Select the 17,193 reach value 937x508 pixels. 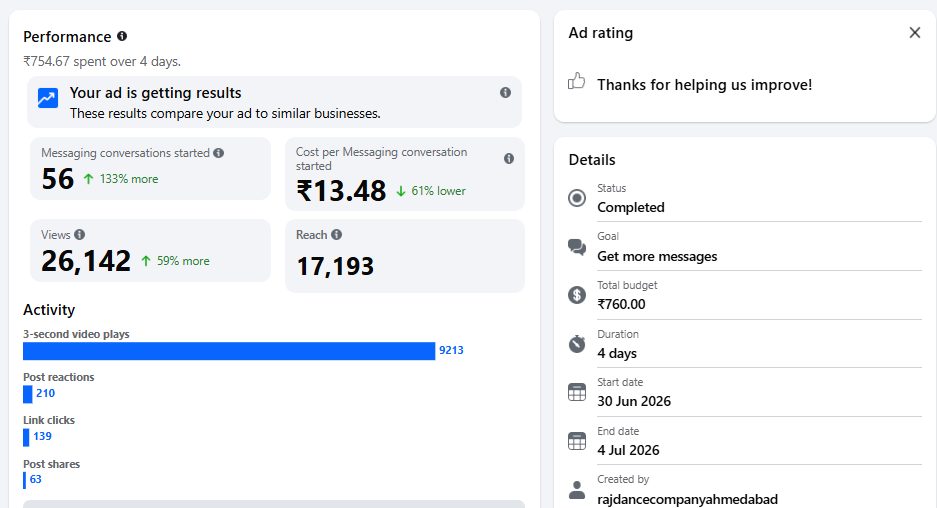tap(335, 267)
